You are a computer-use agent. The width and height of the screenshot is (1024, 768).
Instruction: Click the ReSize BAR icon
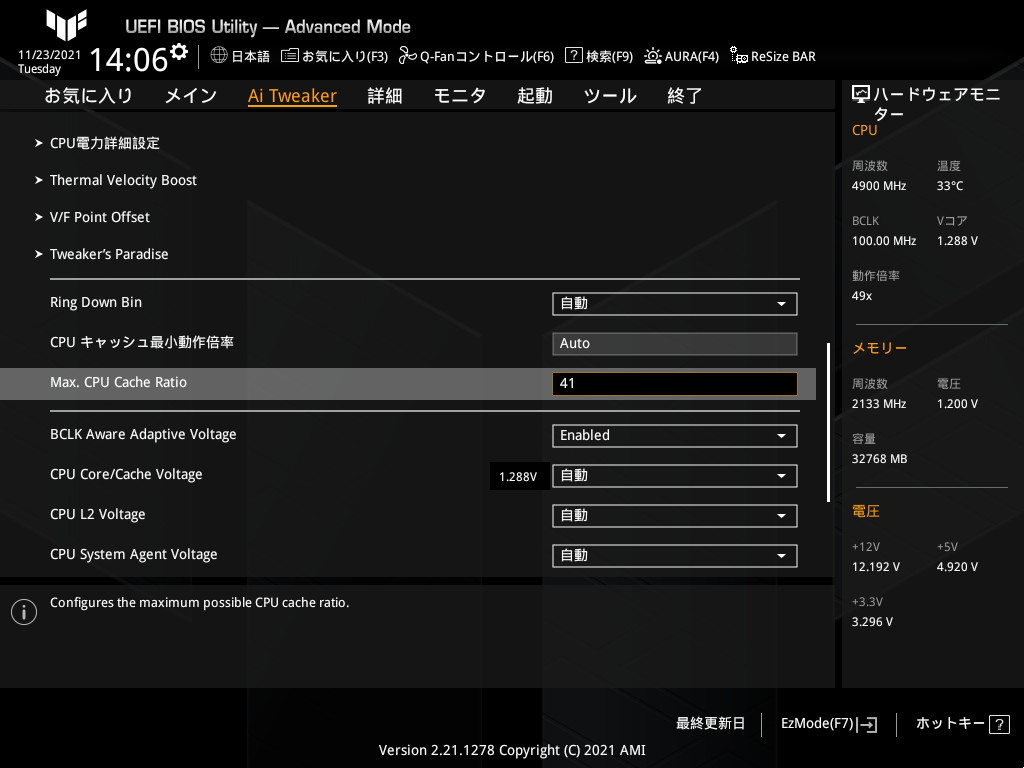point(739,56)
